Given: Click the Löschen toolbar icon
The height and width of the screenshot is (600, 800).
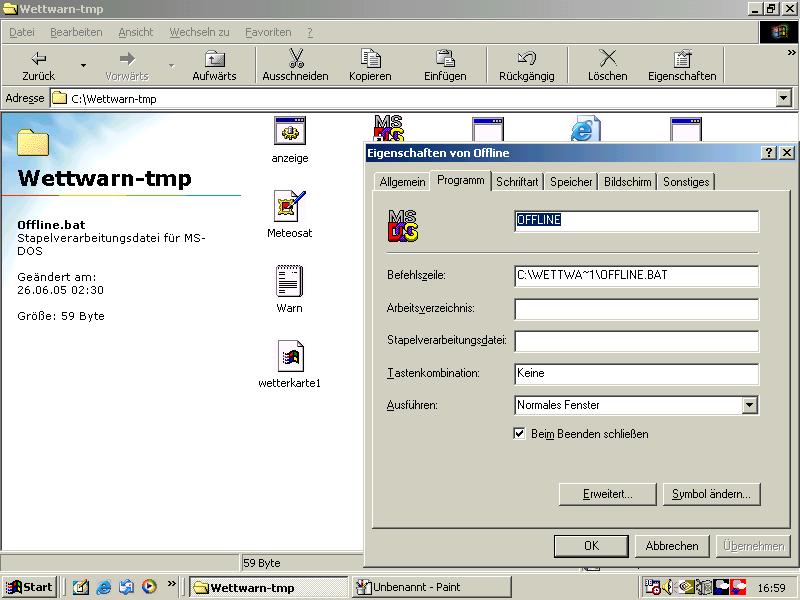Looking at the screenshot, I should pyautogui.click(x=607, y=59).
